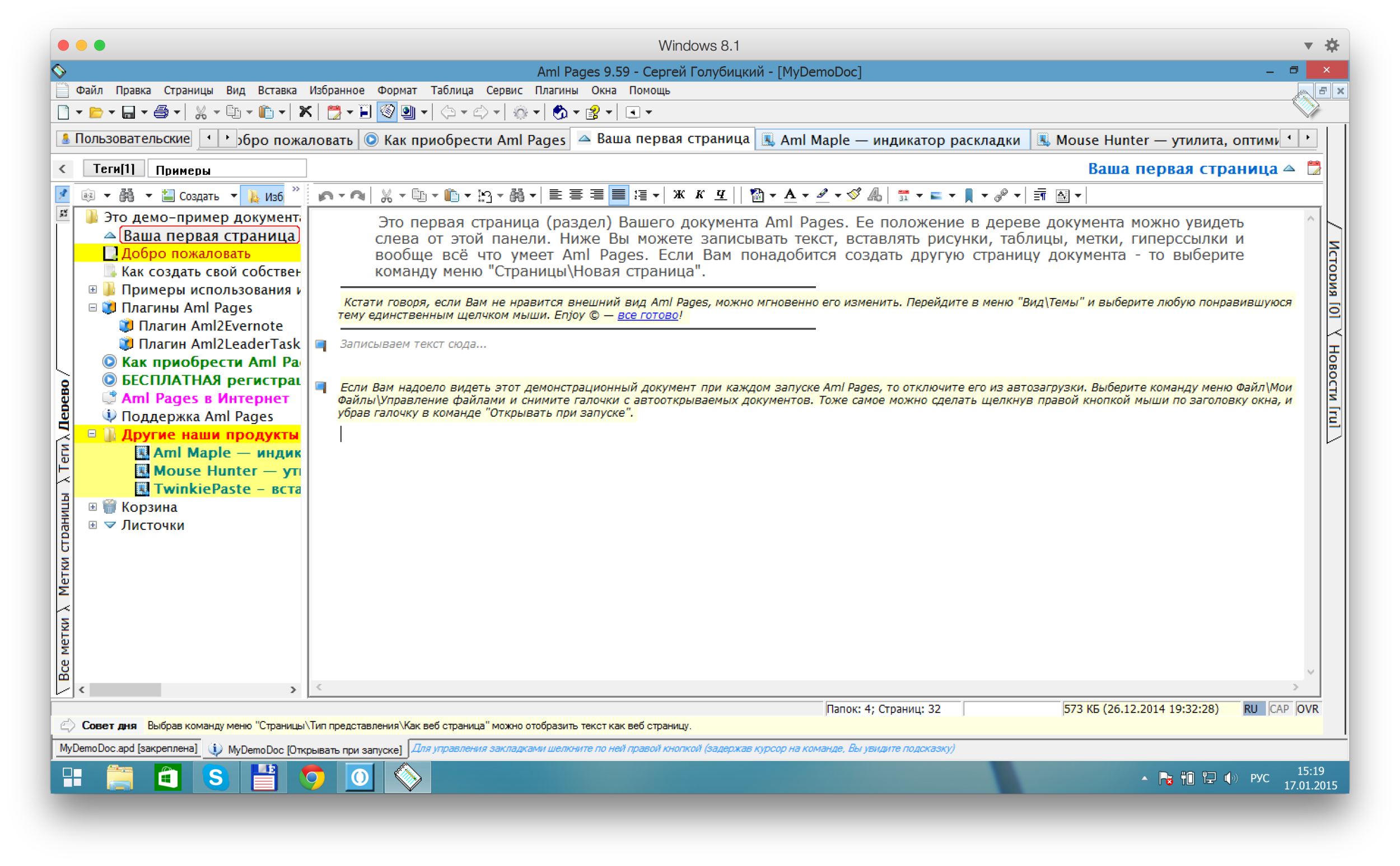Screen dimensions: 1400x866
Task: Open the Плагины menu
Action: [556, 90]
